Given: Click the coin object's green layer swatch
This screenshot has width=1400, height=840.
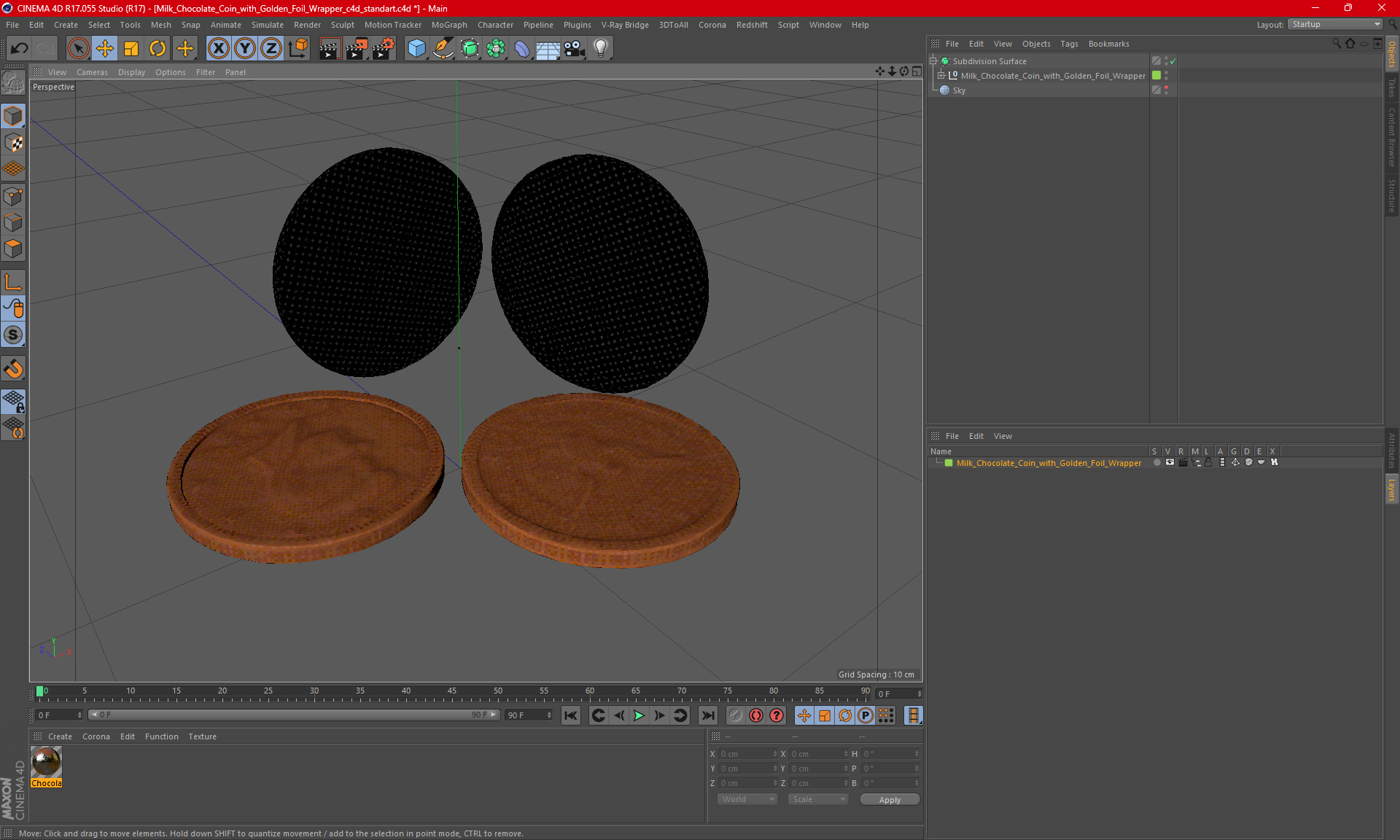Looking at the screenshot, I should pos(1156,75).
